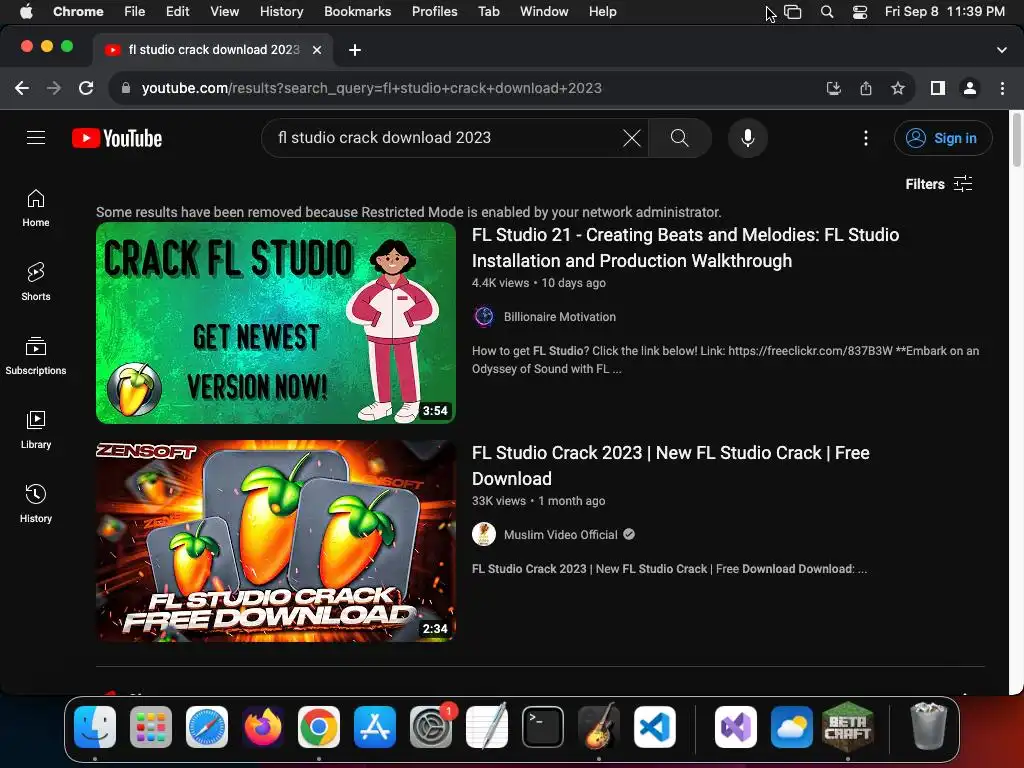The image size is (1024, 768).
Task: Open the File menu
Action: pyautogui.click(x=135, y=11)
